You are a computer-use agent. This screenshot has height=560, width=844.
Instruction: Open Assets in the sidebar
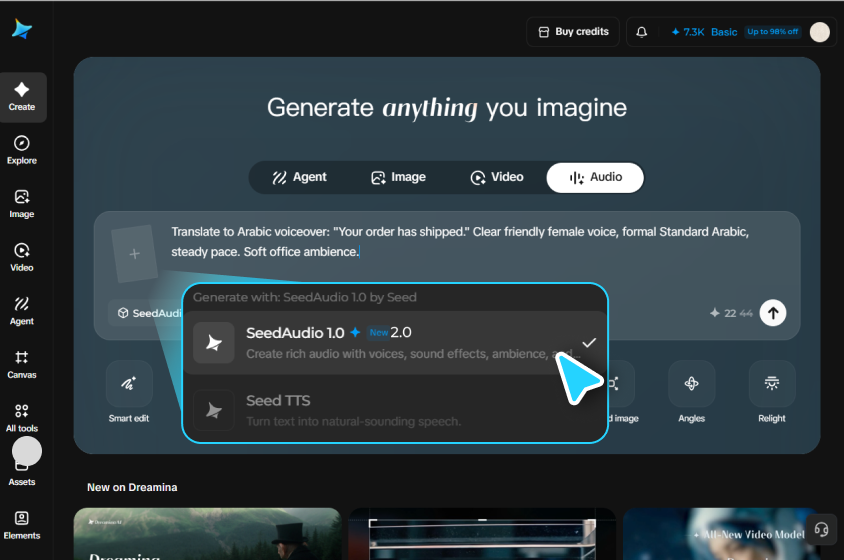(x=22, y=472)
